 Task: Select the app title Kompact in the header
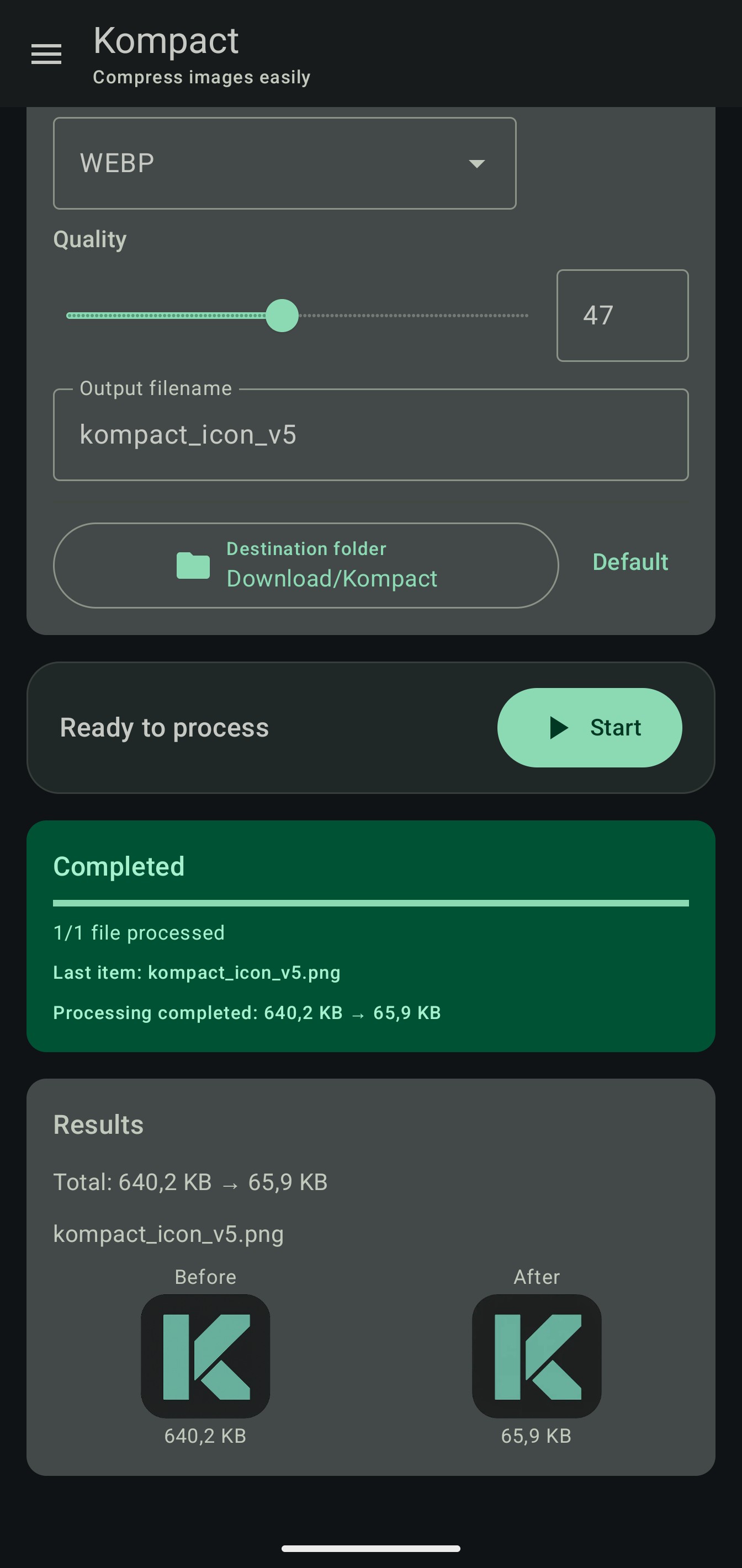[165, 40]
